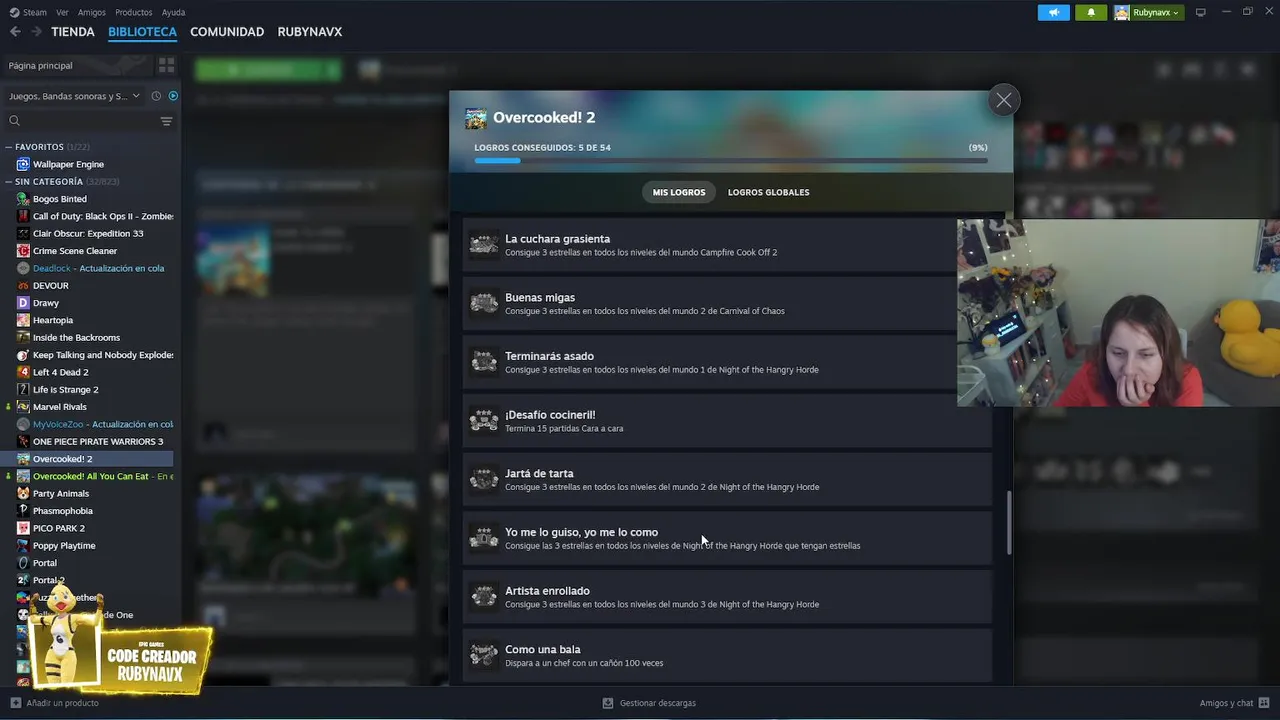
Task: Click the Phasmophobia game icon
Action: [x=23, y=511]
